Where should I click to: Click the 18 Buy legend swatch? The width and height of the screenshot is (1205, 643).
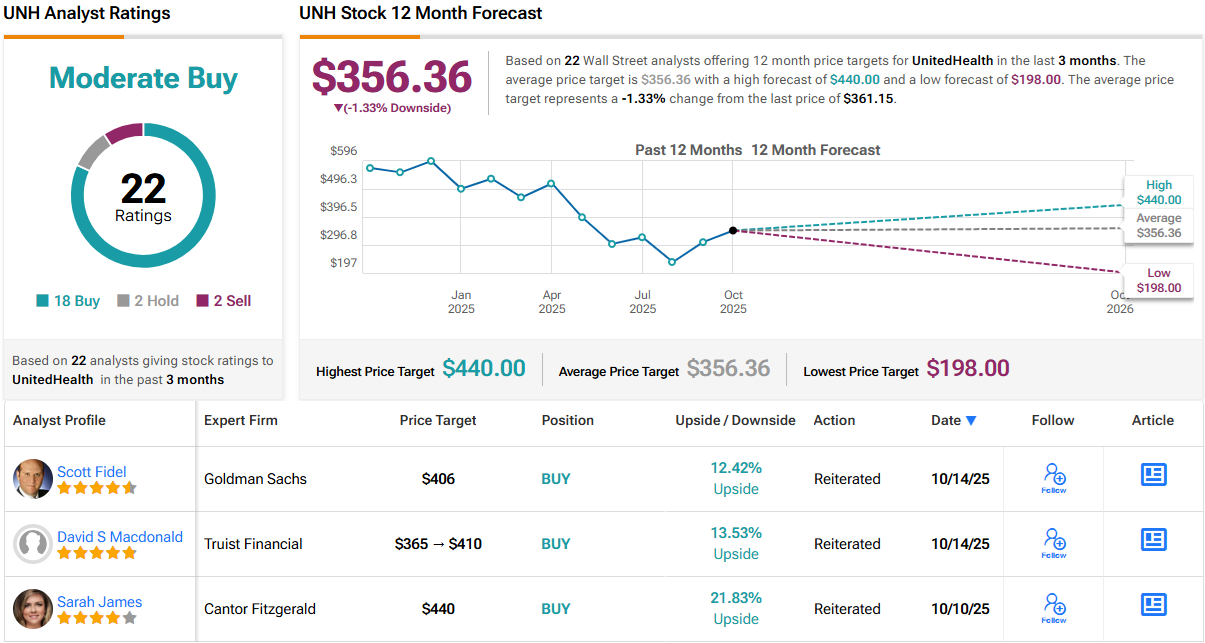pyautogui.click(x=42, y=301)
